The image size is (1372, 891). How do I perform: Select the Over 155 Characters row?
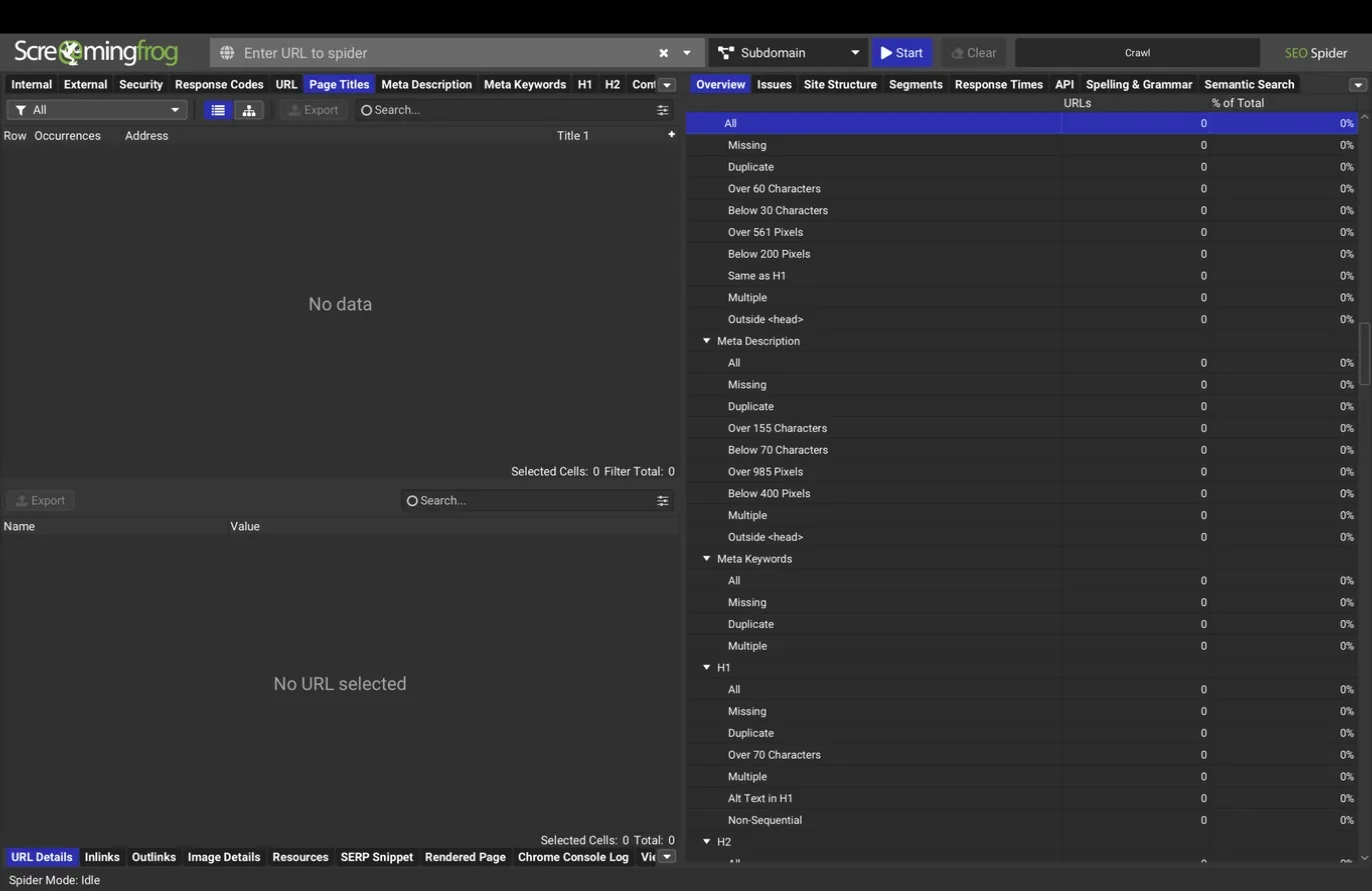point(1021,428)
